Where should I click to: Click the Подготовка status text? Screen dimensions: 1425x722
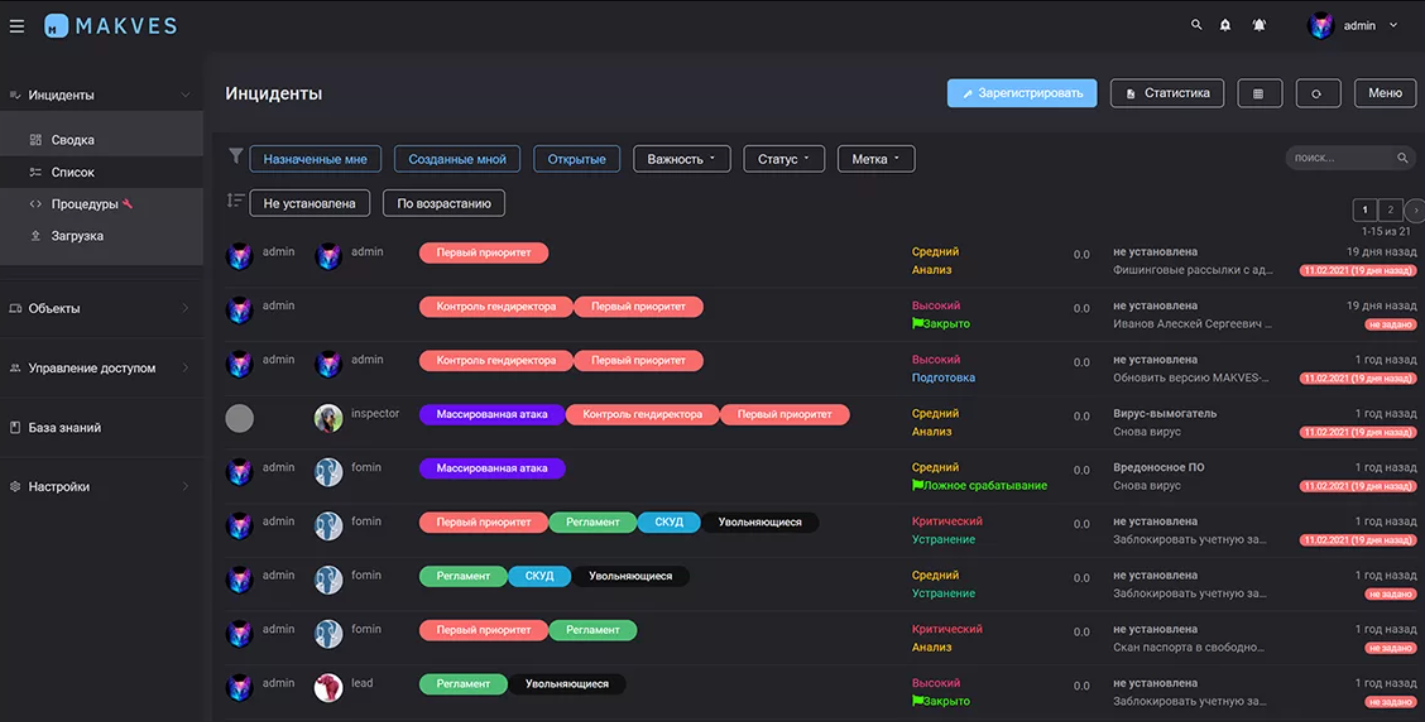tap(943, 378)
